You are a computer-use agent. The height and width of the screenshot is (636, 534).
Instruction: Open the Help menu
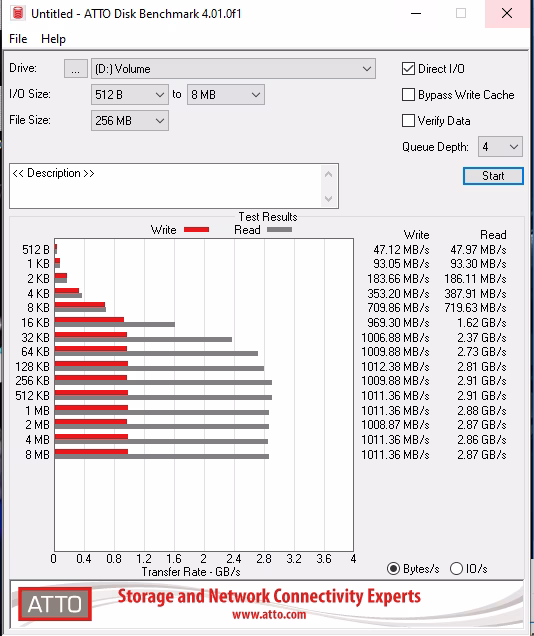53,39
